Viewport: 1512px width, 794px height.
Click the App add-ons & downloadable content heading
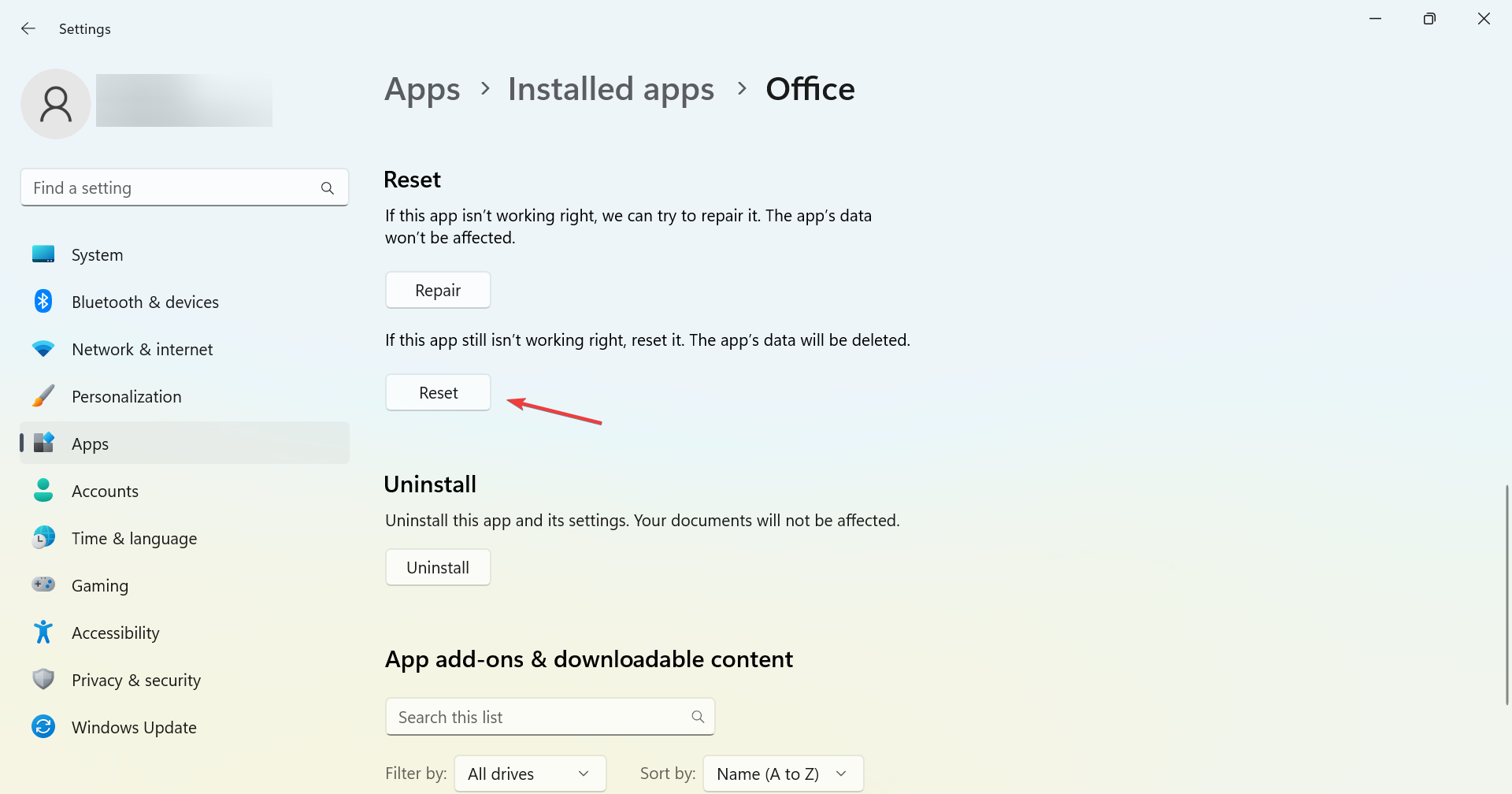point(589,659)
